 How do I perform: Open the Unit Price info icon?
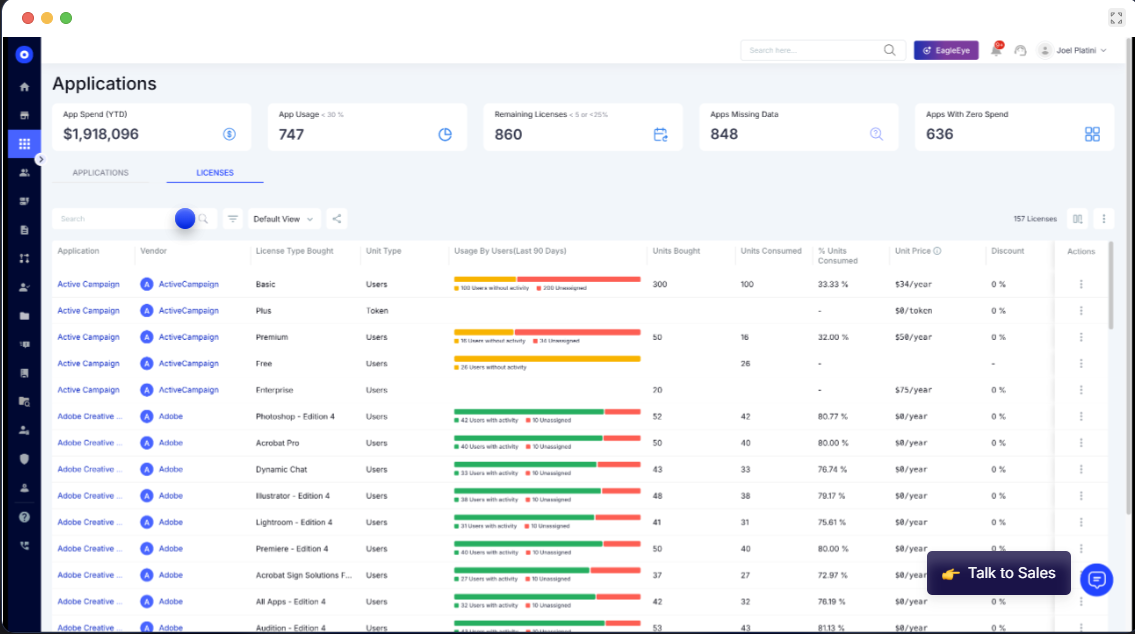click(937, 251)
